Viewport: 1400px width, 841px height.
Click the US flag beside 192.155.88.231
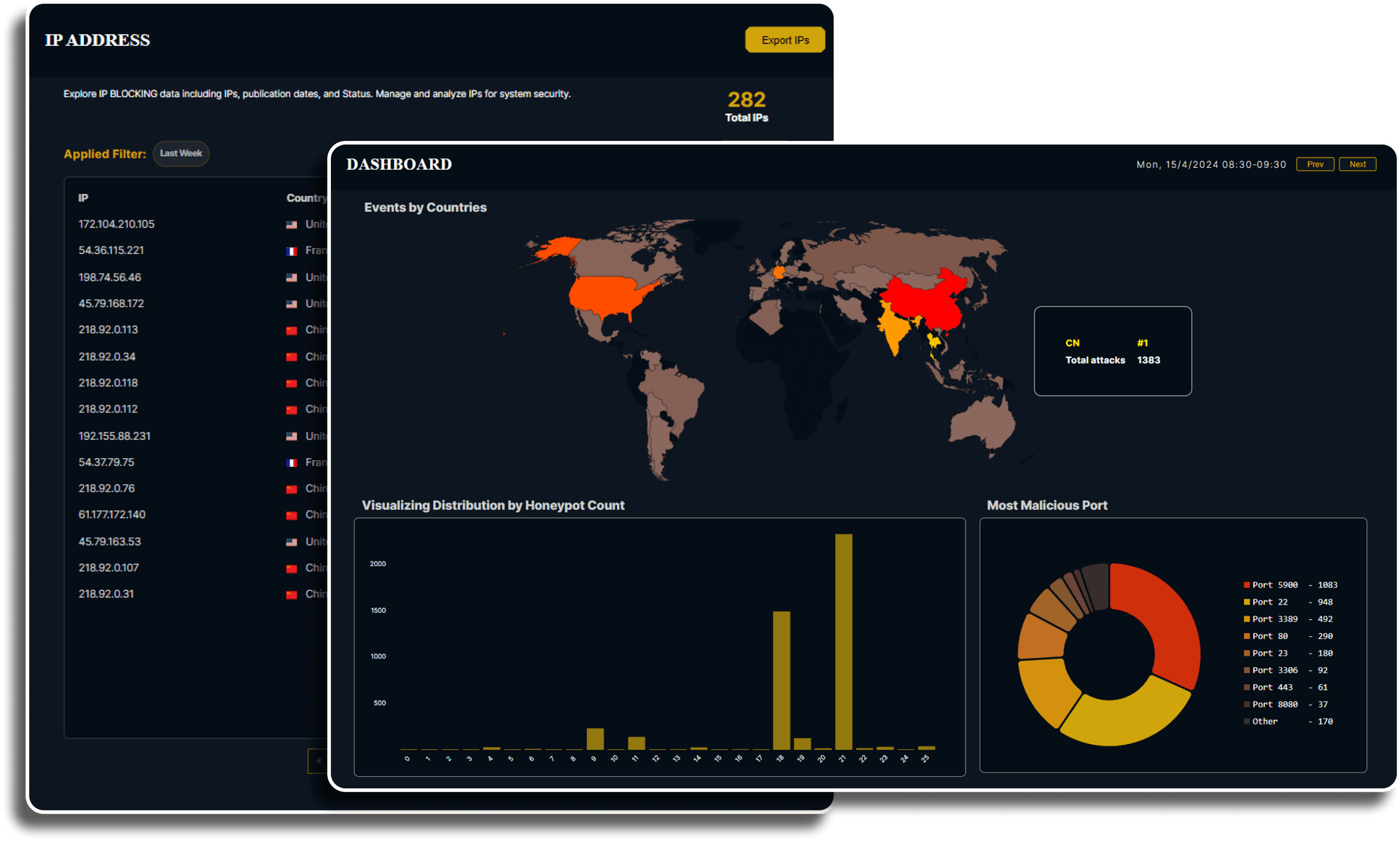click(292, 436)
